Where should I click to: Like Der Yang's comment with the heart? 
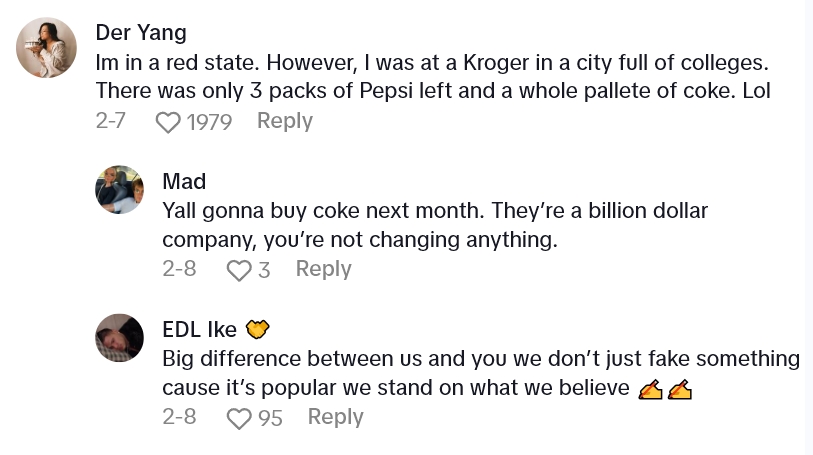pyautogui.click(x=168, y=122)
